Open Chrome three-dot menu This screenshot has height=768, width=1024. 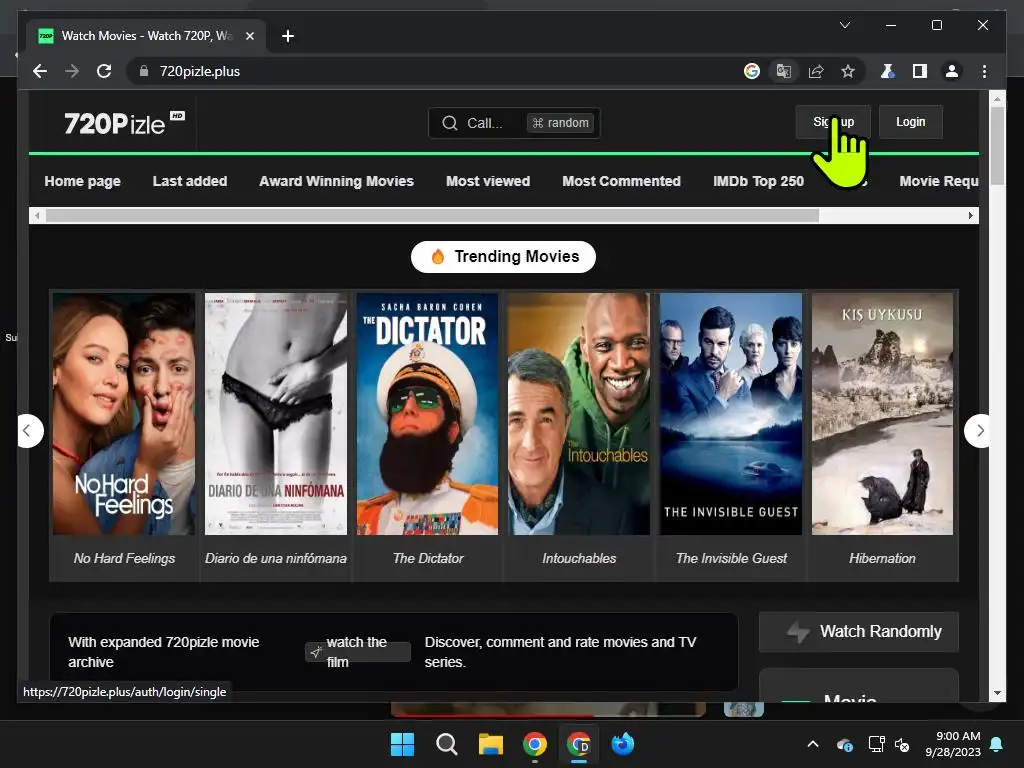(984, 71)
